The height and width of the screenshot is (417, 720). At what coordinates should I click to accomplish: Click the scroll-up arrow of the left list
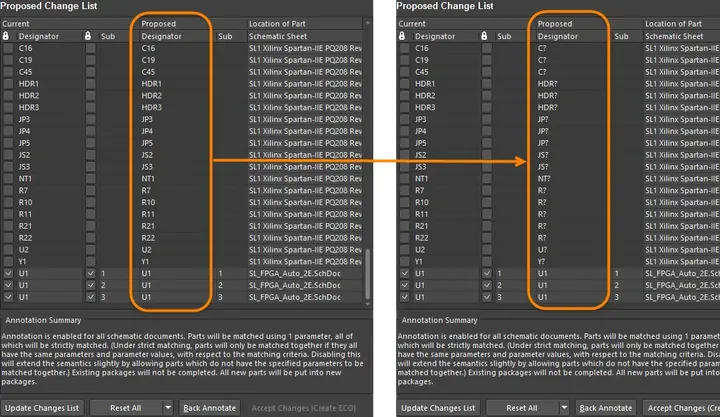click(x=367, y=23)
